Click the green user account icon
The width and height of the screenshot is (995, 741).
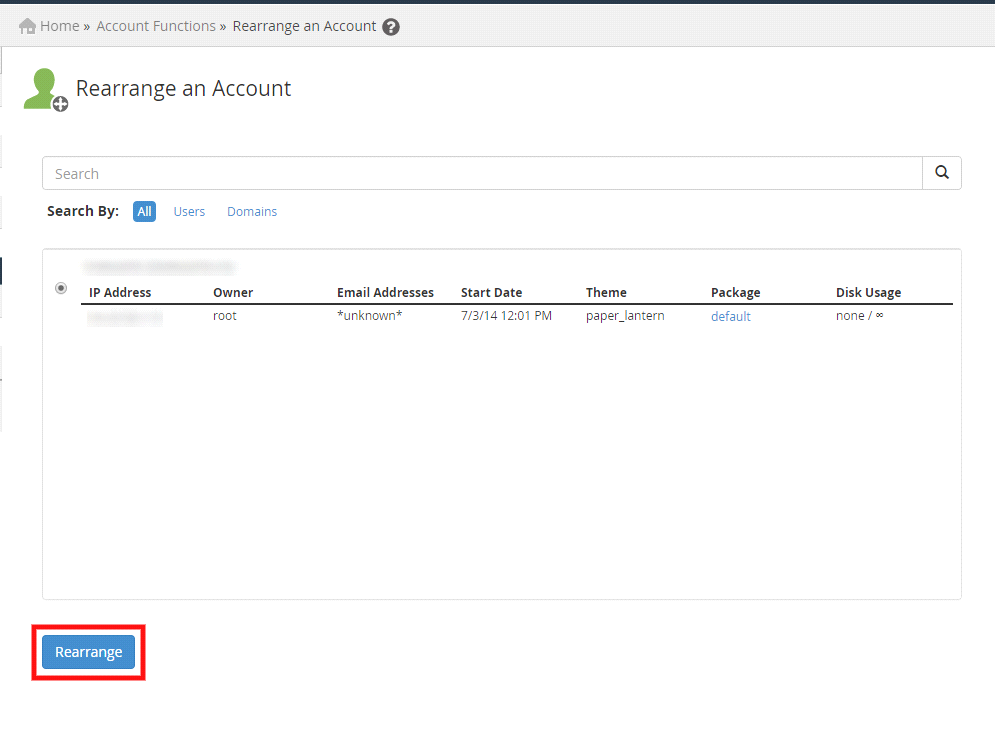coord(45,89)
